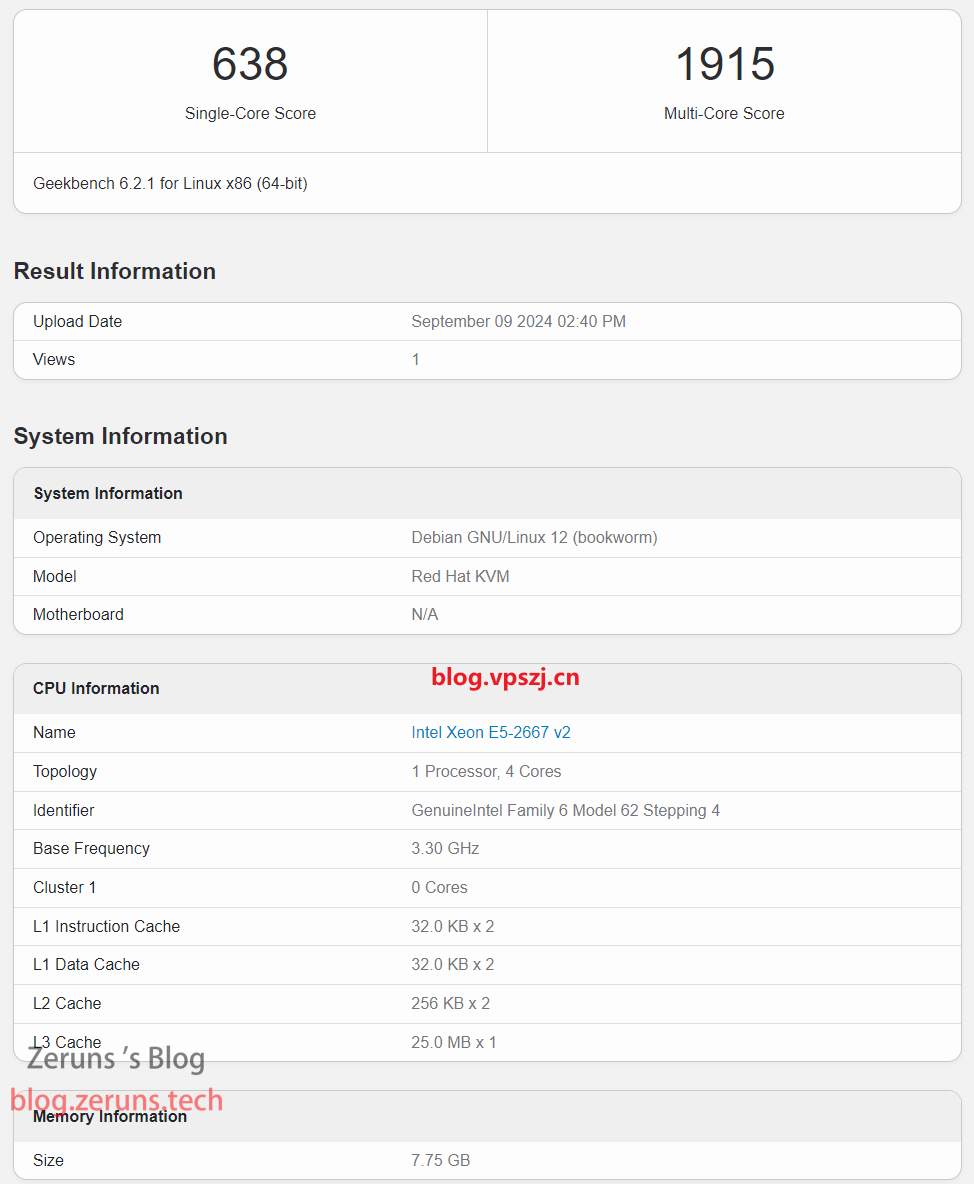The image size is (974, 1184).
Task: Click the System Information section heading
Action: pyautogui.click(x=120, y=436)
